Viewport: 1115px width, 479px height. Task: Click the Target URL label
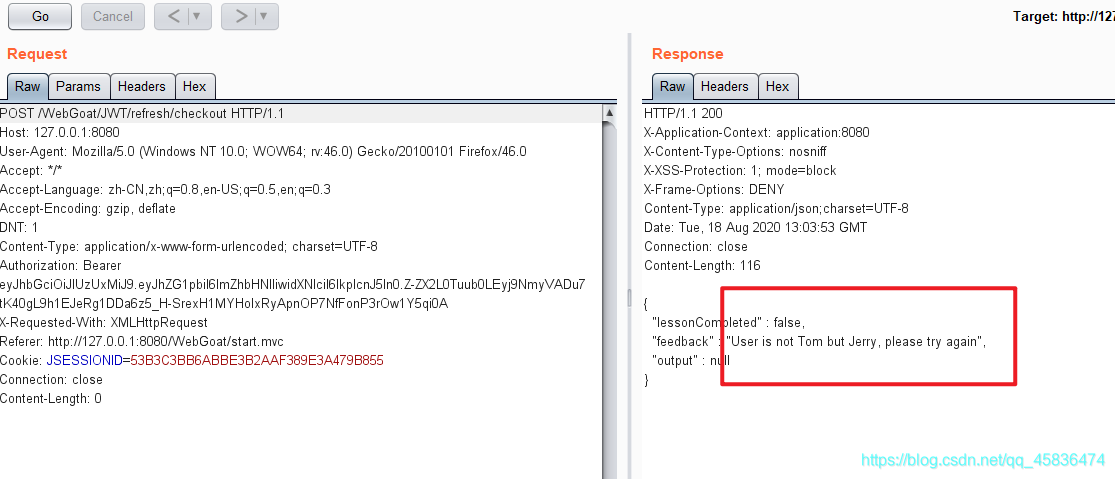click(1064, 16)
